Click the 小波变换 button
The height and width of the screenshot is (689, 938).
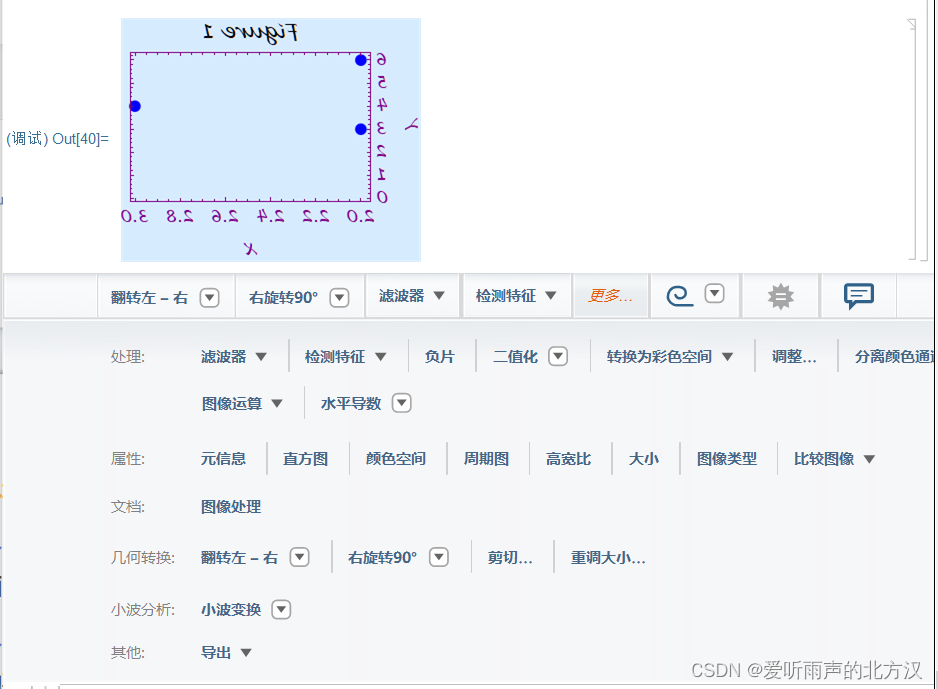point(231,609)
